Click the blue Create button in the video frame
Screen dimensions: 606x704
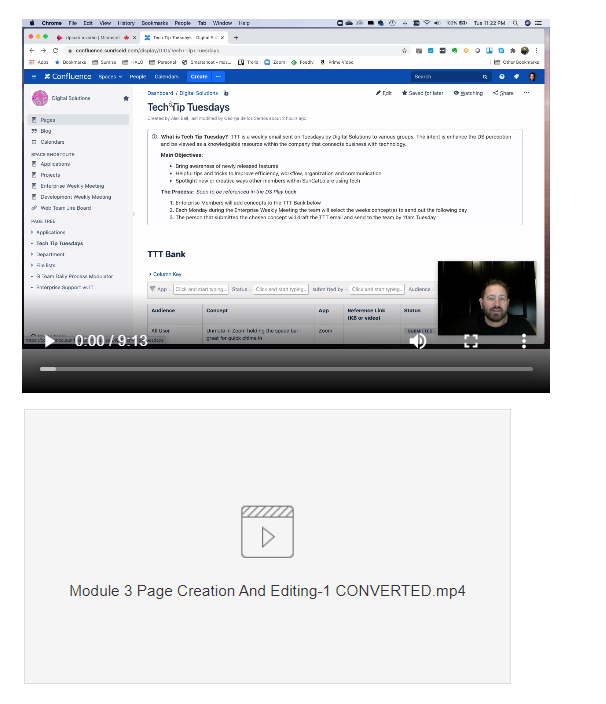click(x=199, y=77)
